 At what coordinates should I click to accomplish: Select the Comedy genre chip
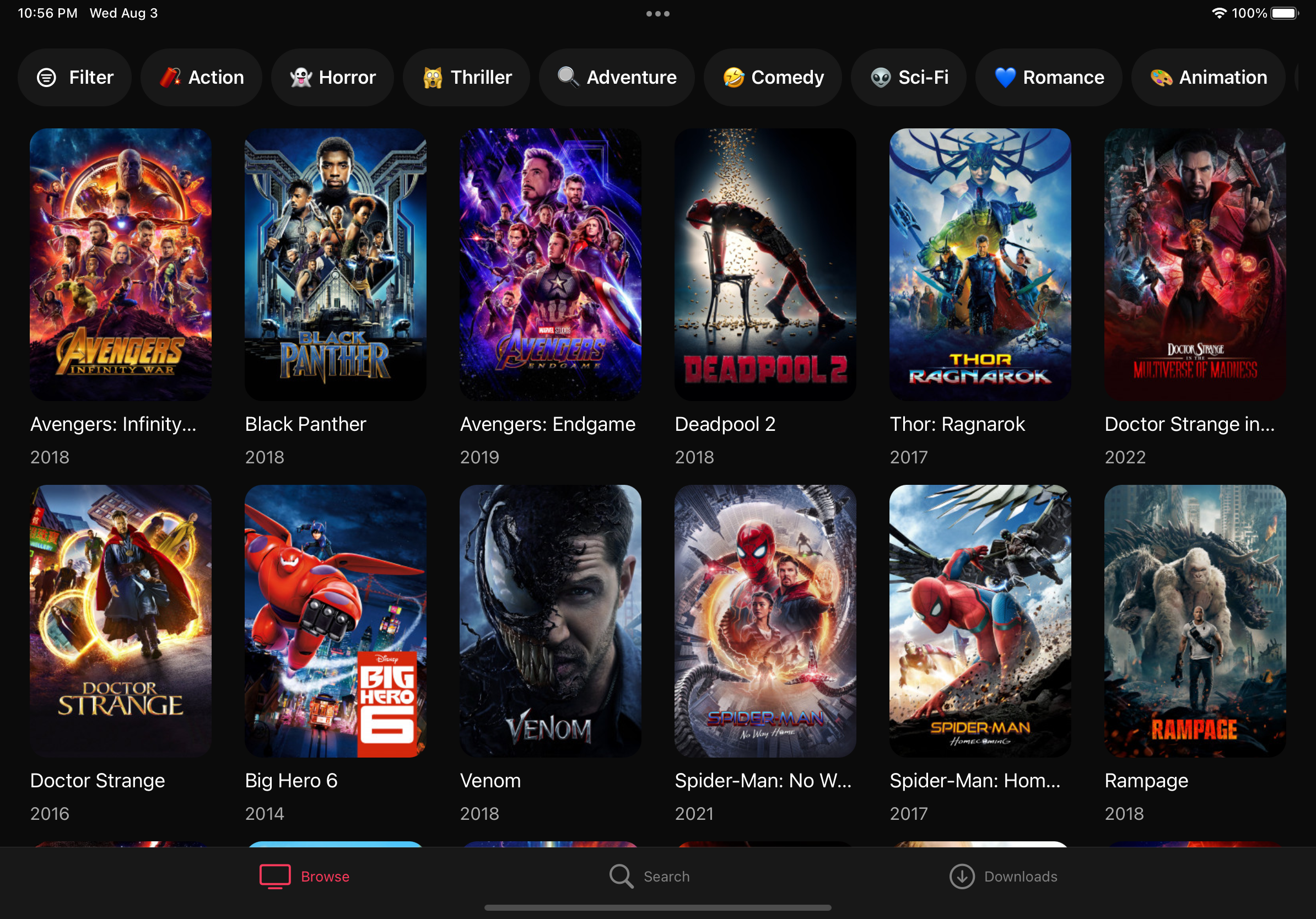(x=773, y=77)
